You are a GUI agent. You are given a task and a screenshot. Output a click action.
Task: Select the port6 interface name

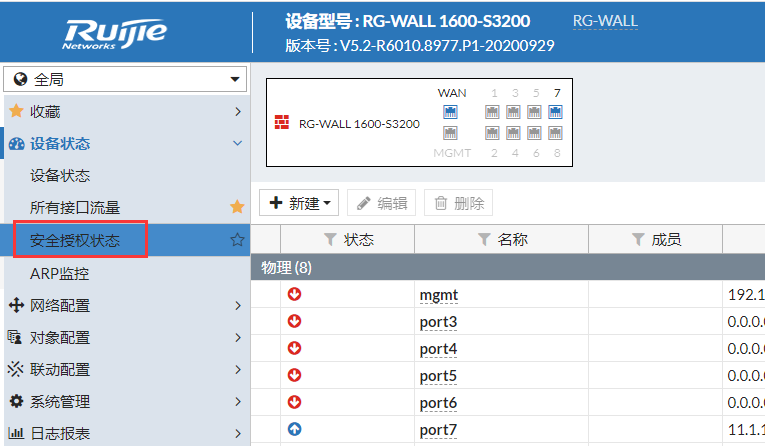(438, 403)
